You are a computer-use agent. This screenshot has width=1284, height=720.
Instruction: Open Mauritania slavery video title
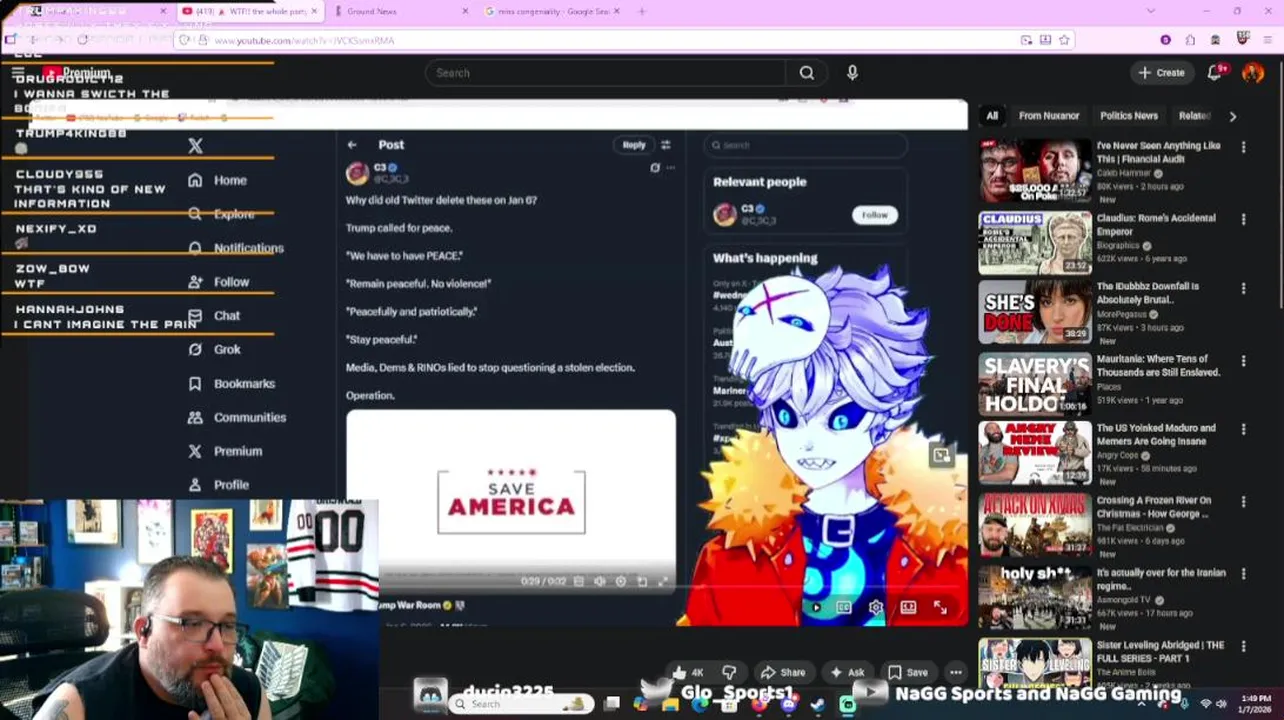(1158, 365)
